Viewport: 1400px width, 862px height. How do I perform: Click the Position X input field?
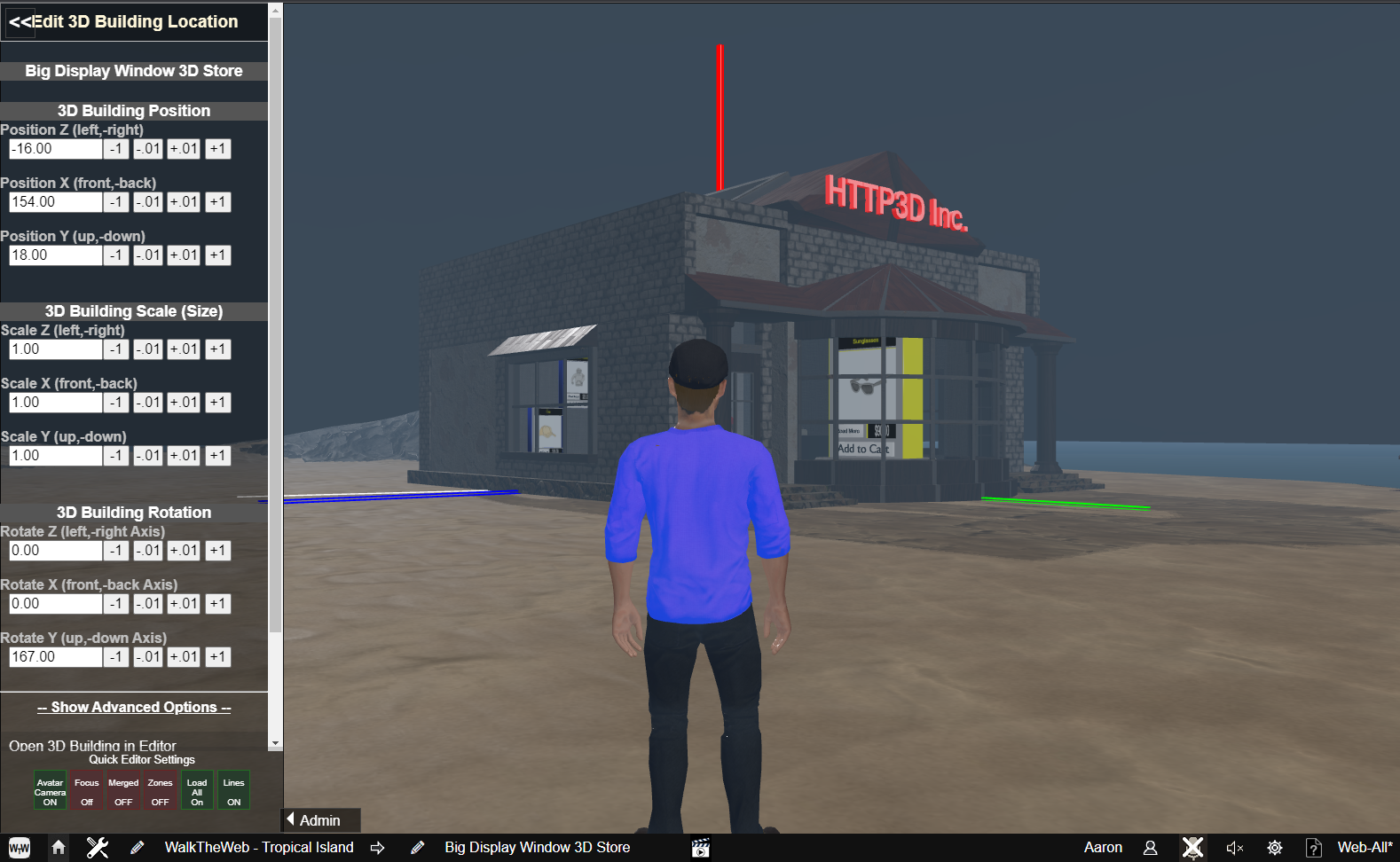(x=55, y=202)
